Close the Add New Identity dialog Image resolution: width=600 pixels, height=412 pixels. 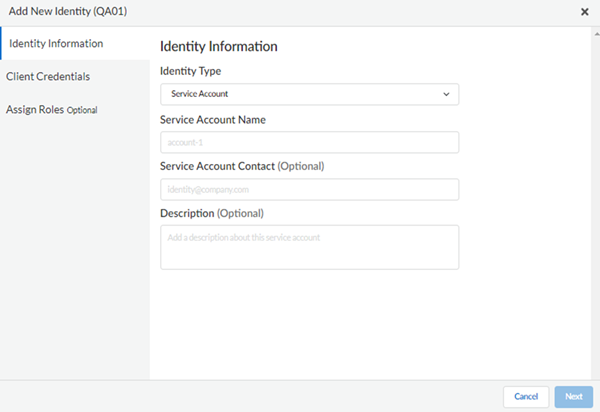(x=584, y=12)
